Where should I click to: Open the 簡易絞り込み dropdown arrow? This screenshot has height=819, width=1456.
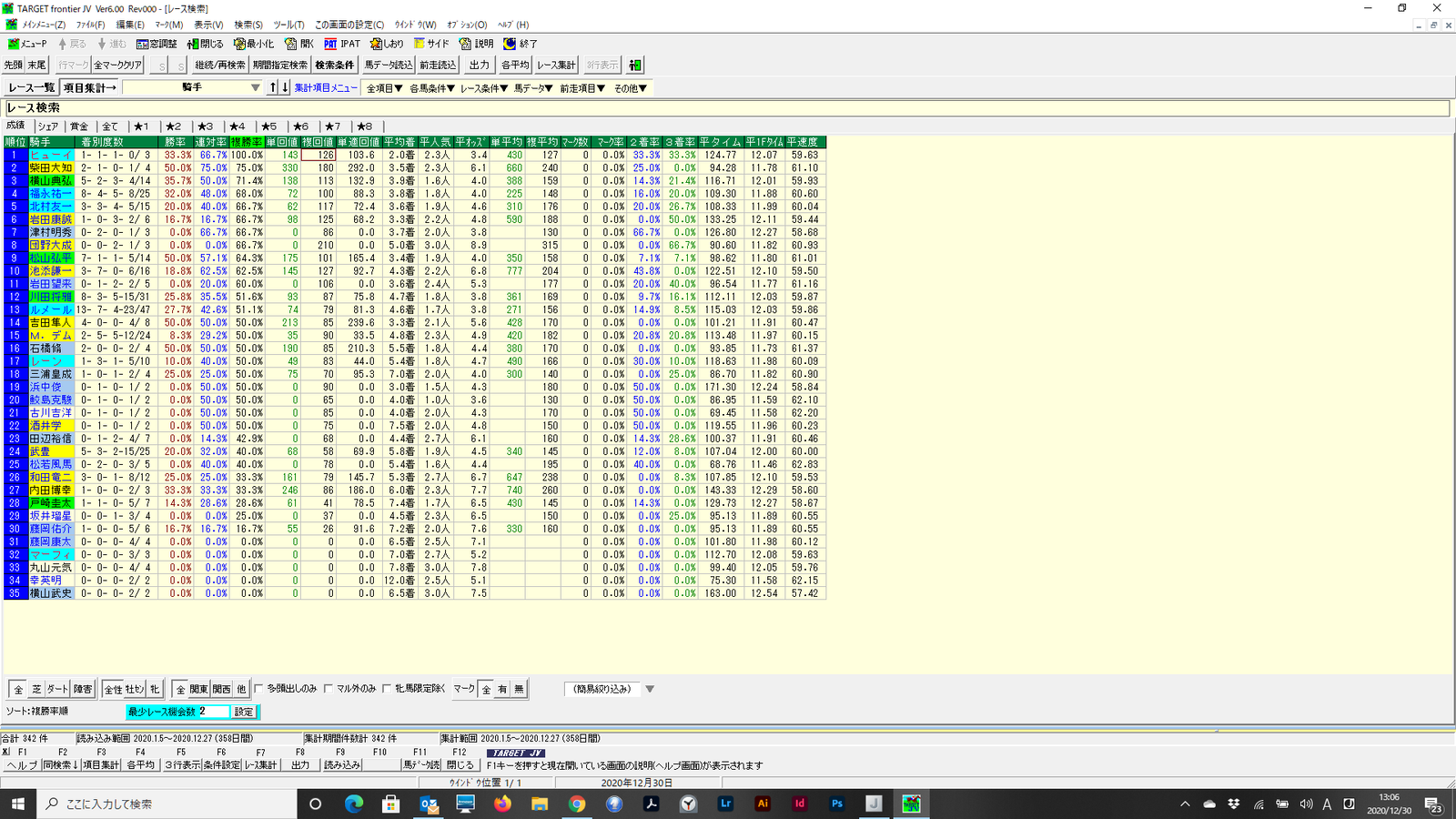(x=650, y=690)
